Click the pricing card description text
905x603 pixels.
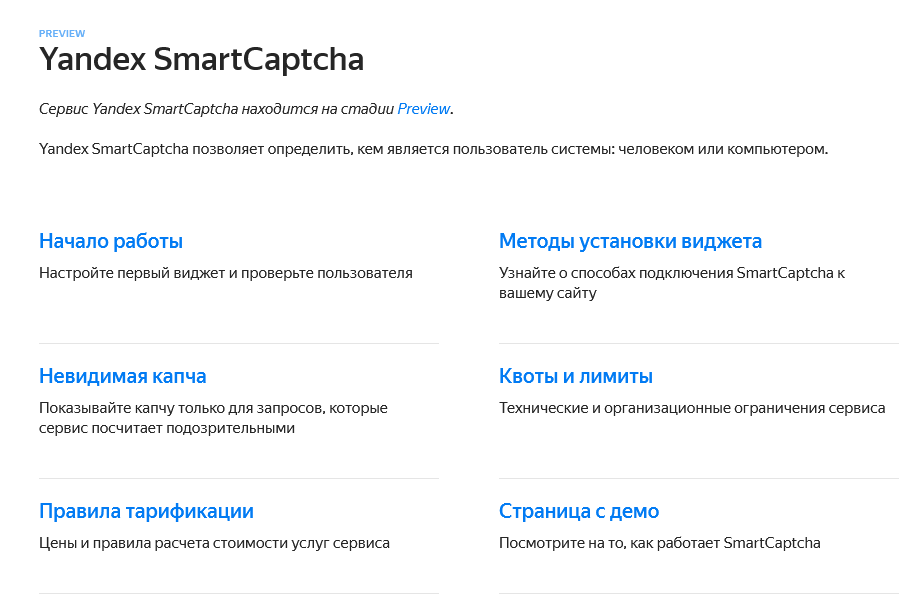pyautogui.click(x=214, y=543)
